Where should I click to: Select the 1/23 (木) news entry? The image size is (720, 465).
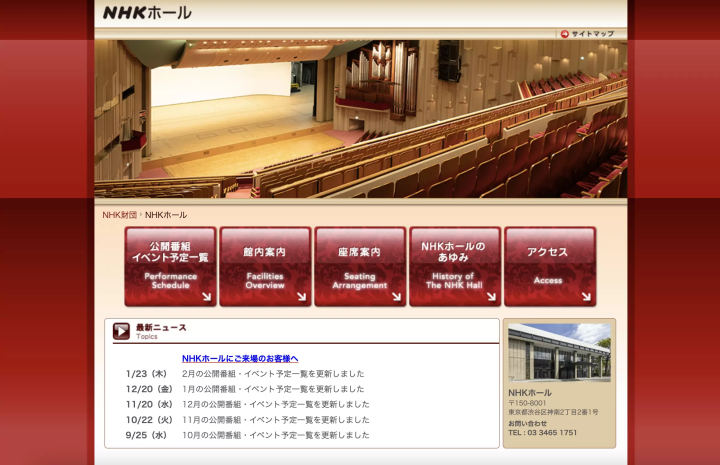point(245,374)
